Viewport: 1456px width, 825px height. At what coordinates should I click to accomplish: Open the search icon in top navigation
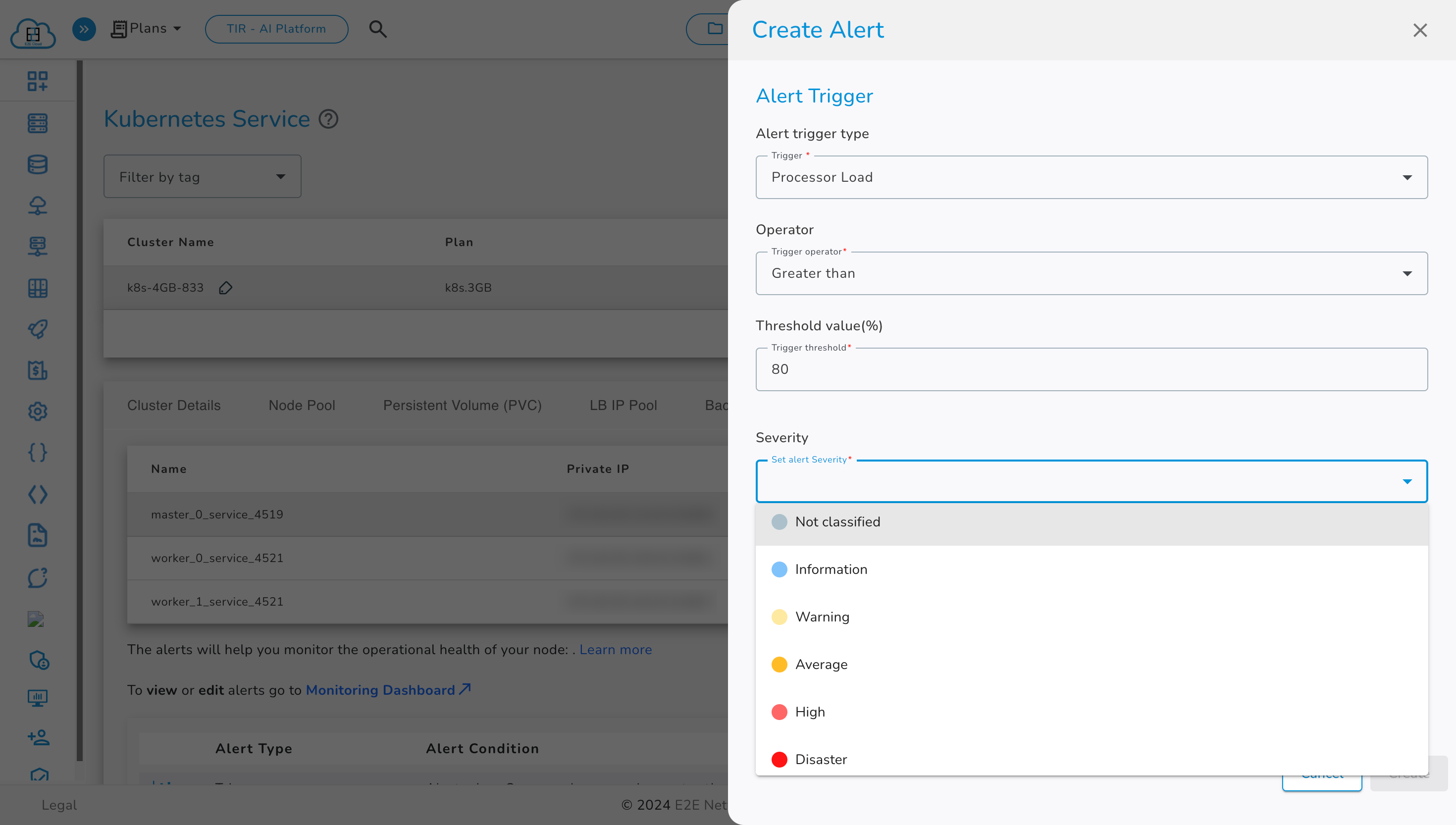coord(378,28)
